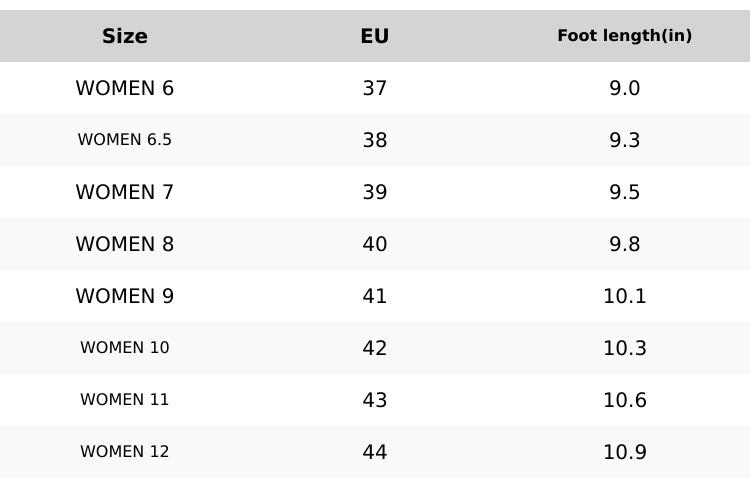This screenshot has width=750, height=478.
Task: Choose the WOMEN 12 size cell
Action: (125, 452)
